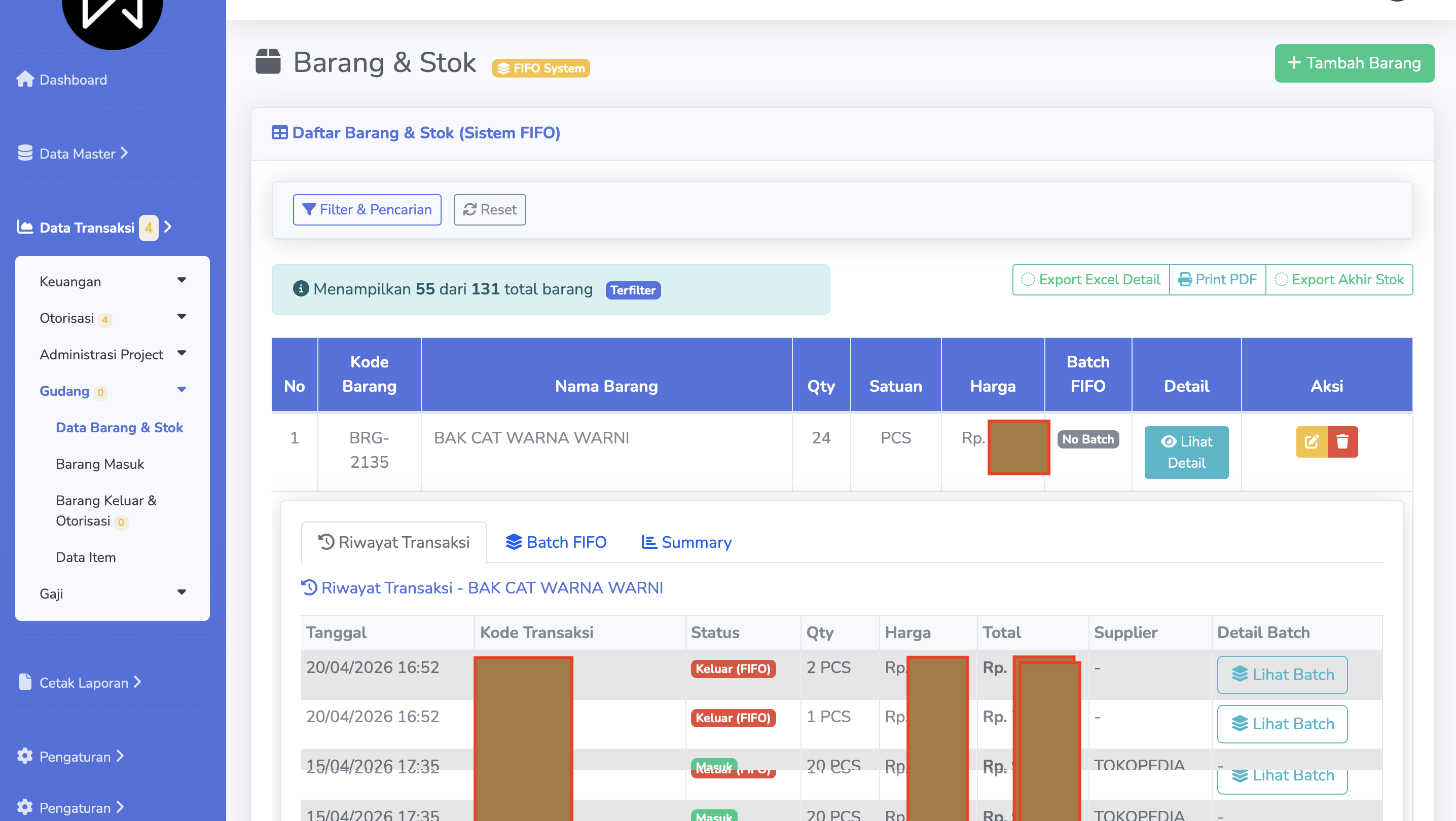Click the Data Master database icon
The width and height of the screenshot is (1456, 821).
click(x=25, y=153)
